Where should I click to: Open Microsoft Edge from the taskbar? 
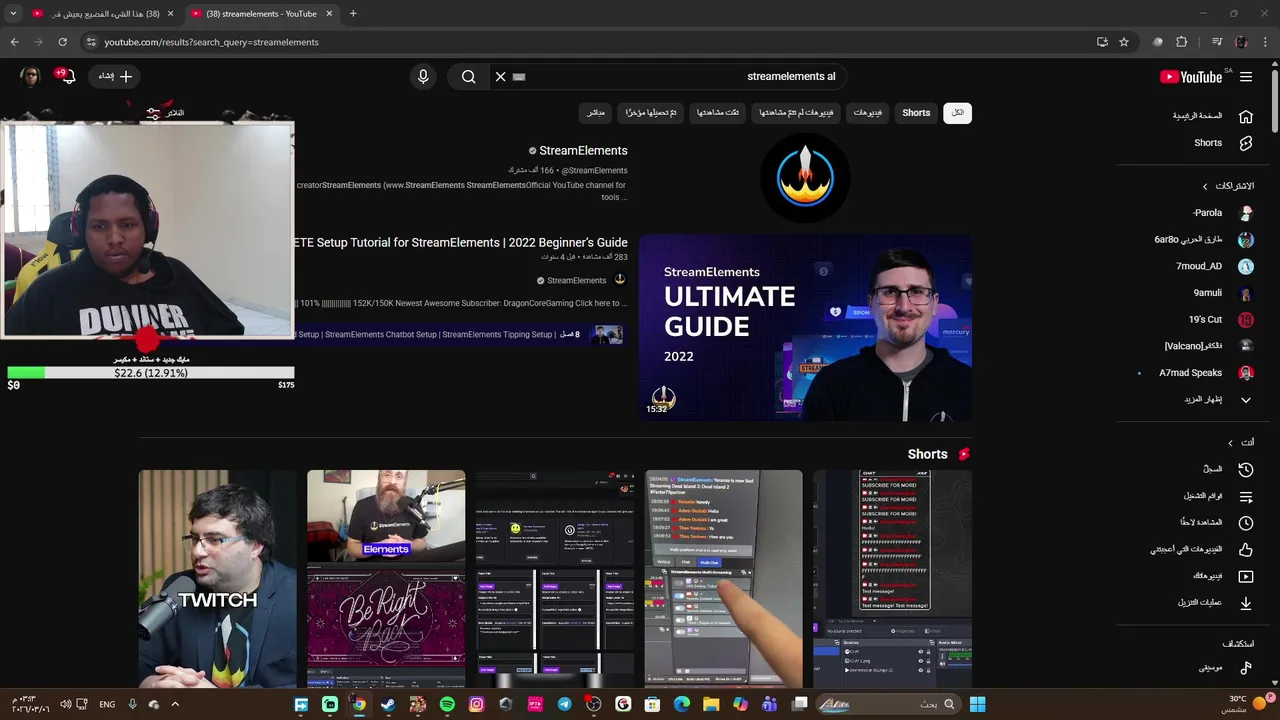682,704
